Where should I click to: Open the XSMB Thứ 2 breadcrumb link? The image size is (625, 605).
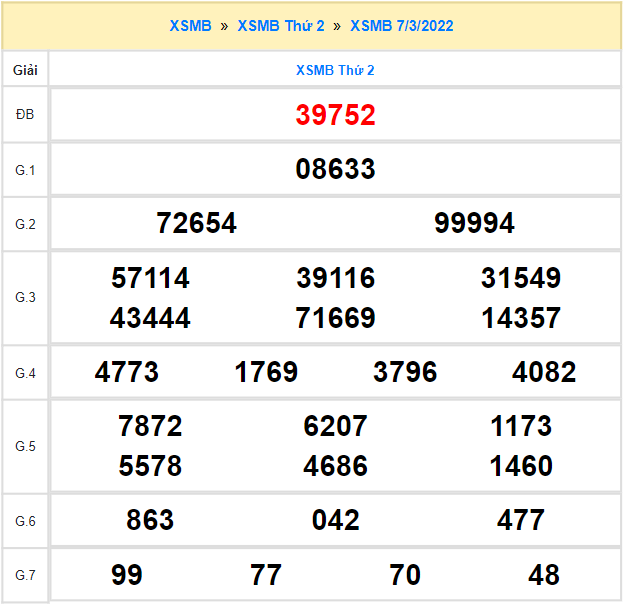(281, 26)
